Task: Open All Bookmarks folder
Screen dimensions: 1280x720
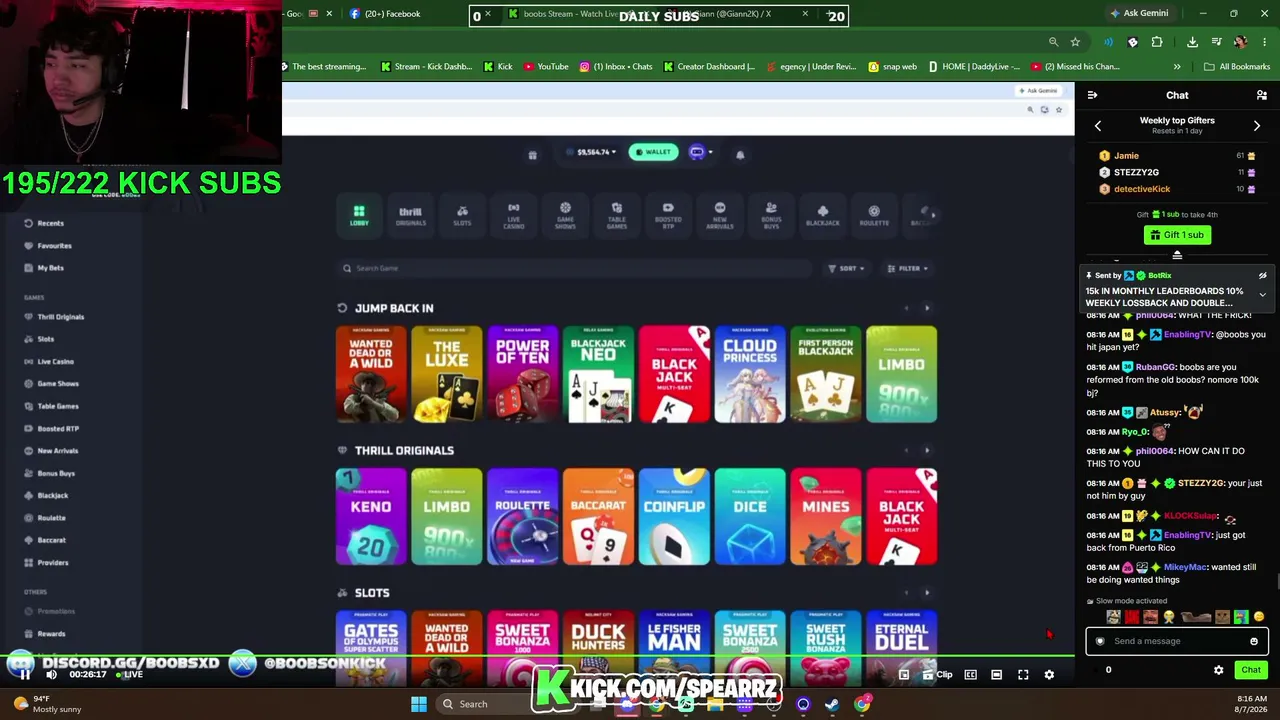Action: tap(1237, 67)
